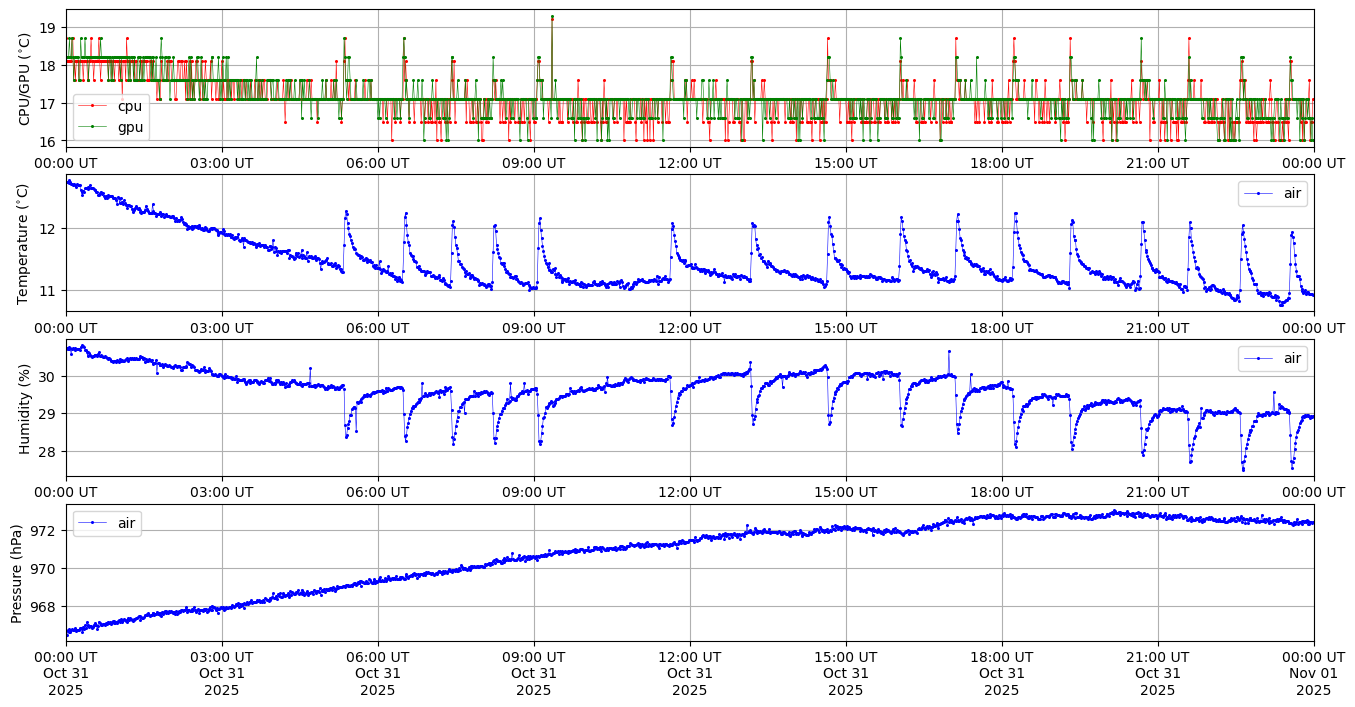Click the 968 tick on the Pressure axis
1355x707 pixels.
[x=46, y=607]
